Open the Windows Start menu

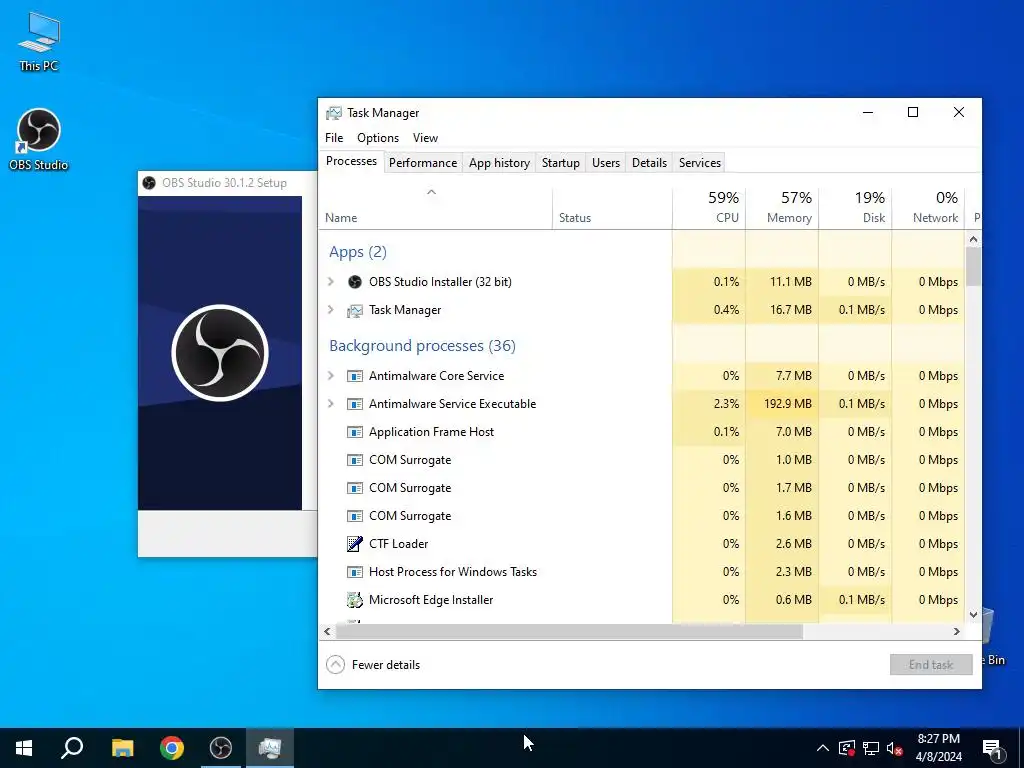tap(24, 748)
